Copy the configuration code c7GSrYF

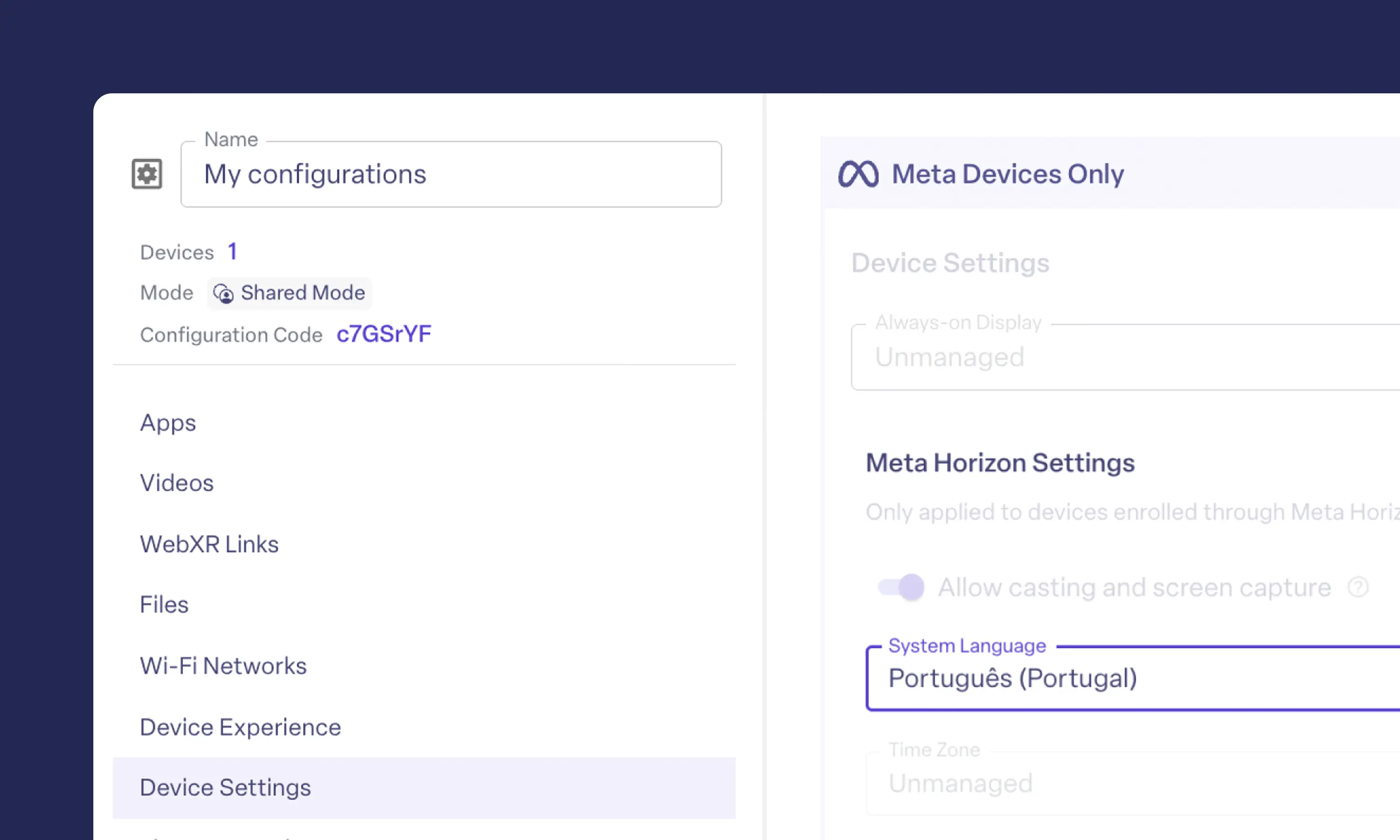point(384,334)
